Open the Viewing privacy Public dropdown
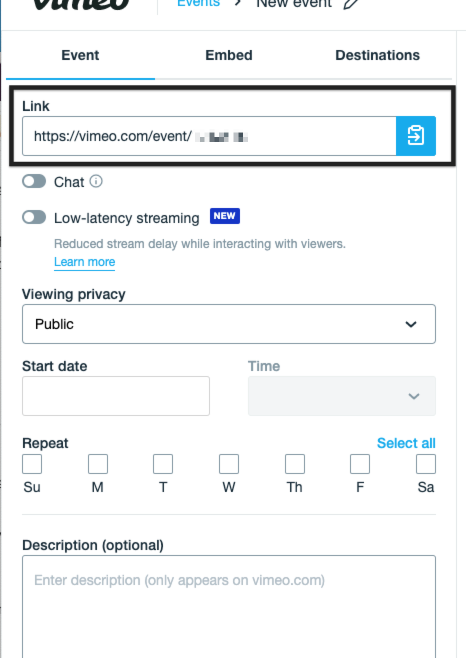466x658 pixels. tap(229, 324)
